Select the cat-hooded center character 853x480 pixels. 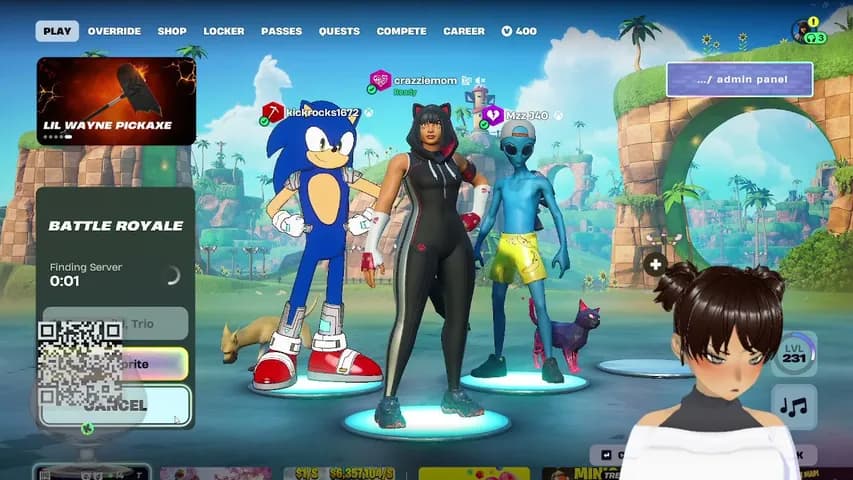click(x=430, y=261)
